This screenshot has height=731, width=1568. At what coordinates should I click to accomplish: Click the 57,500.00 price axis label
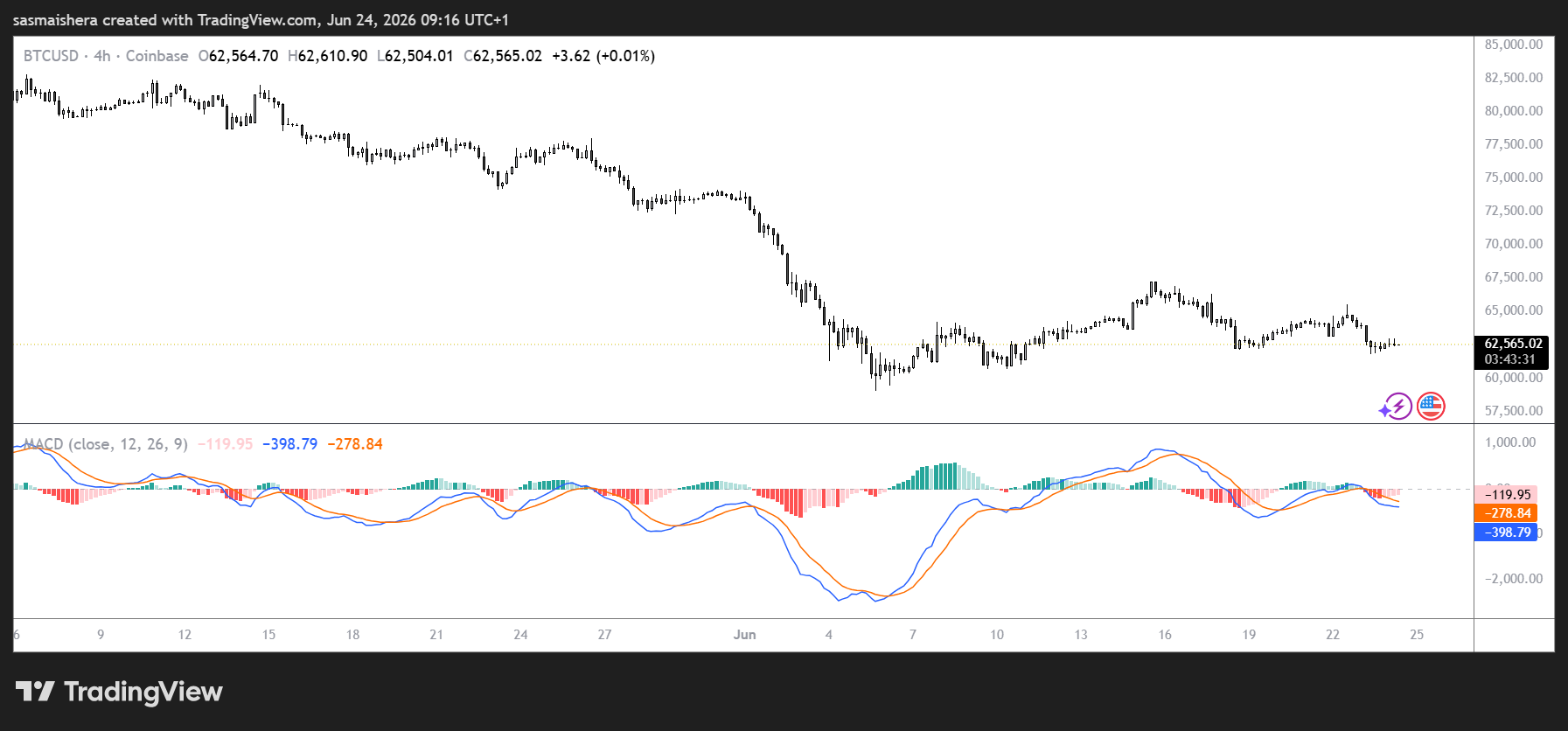1514,411
